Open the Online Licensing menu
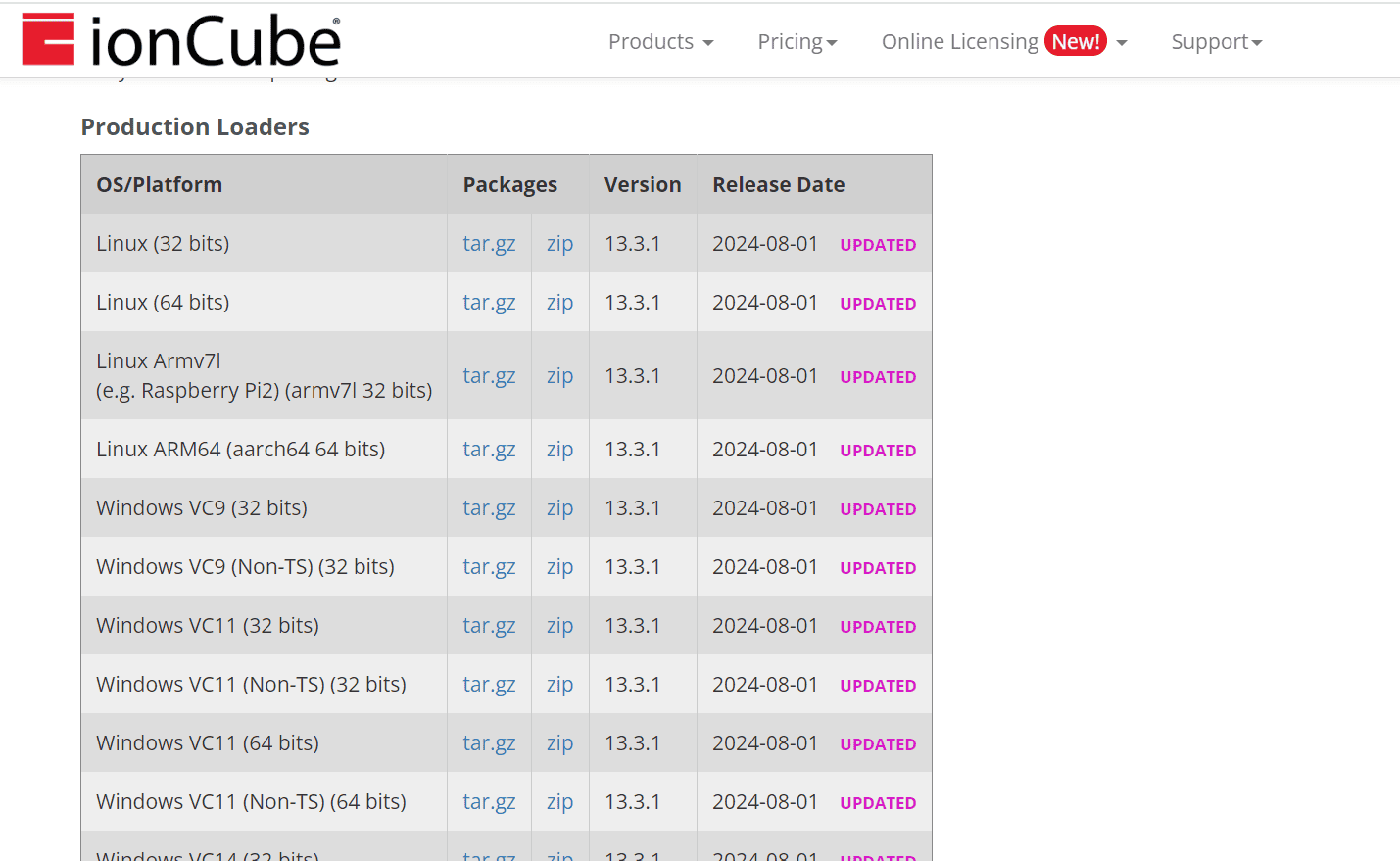This screenshot has width=1400, height=861. coord(960,41)
